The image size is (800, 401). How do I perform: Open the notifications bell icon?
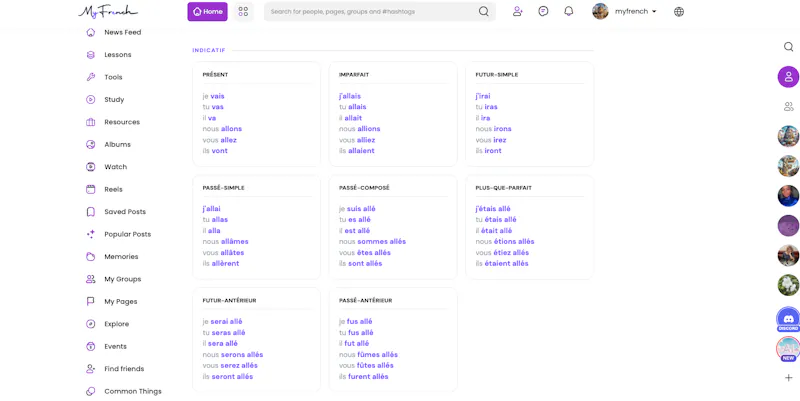[568, 11]
